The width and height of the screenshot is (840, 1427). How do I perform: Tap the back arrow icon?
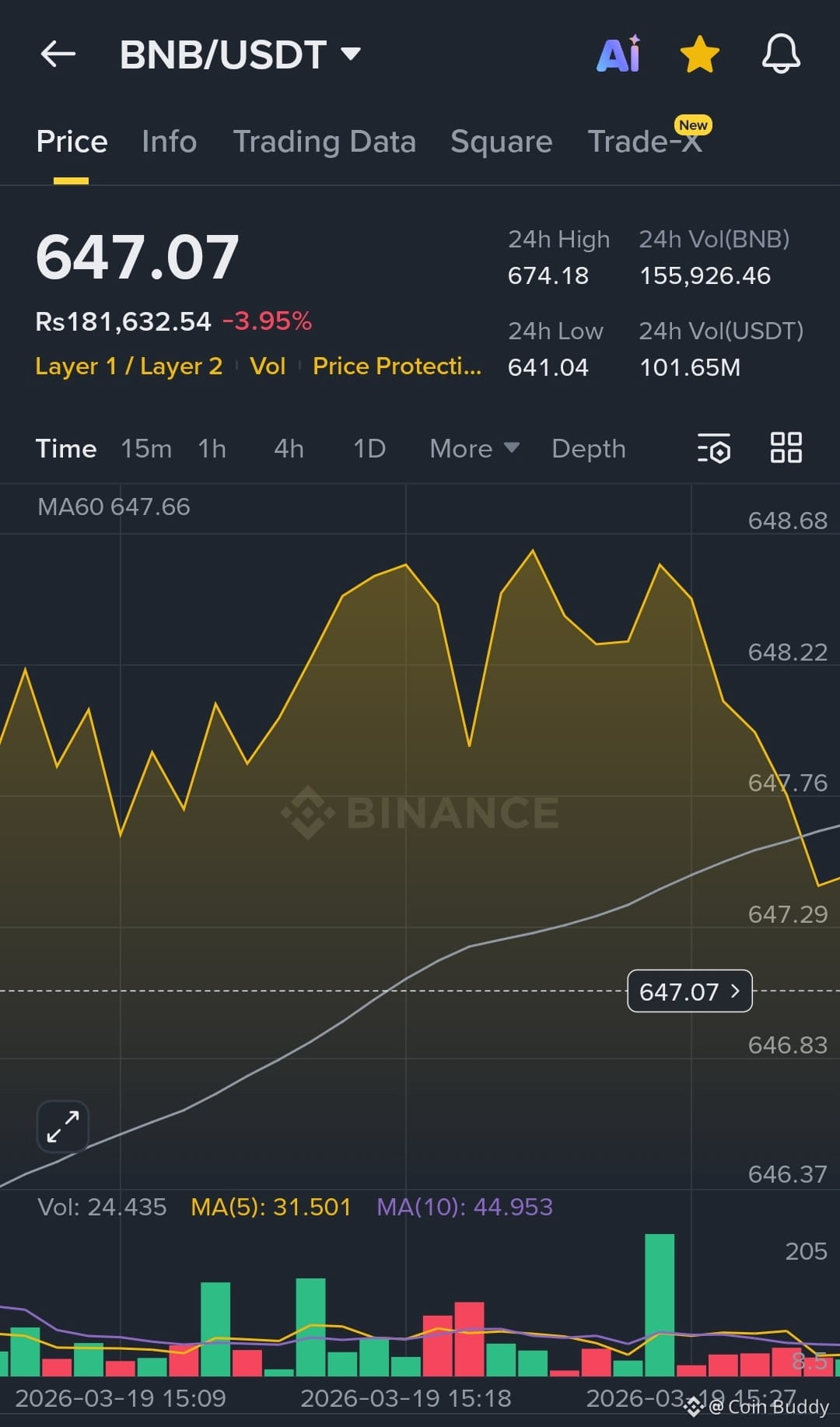pyautogui.click(x=58, y=54)
